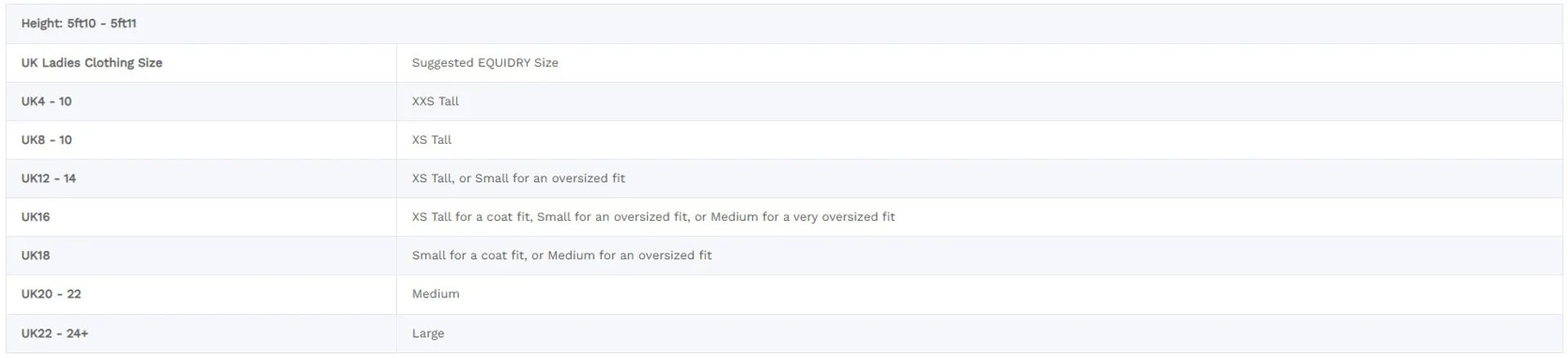Select the XS Tall cell for UK8 - 10
This screenshot has width=1568, height=358.
point(431,140)
